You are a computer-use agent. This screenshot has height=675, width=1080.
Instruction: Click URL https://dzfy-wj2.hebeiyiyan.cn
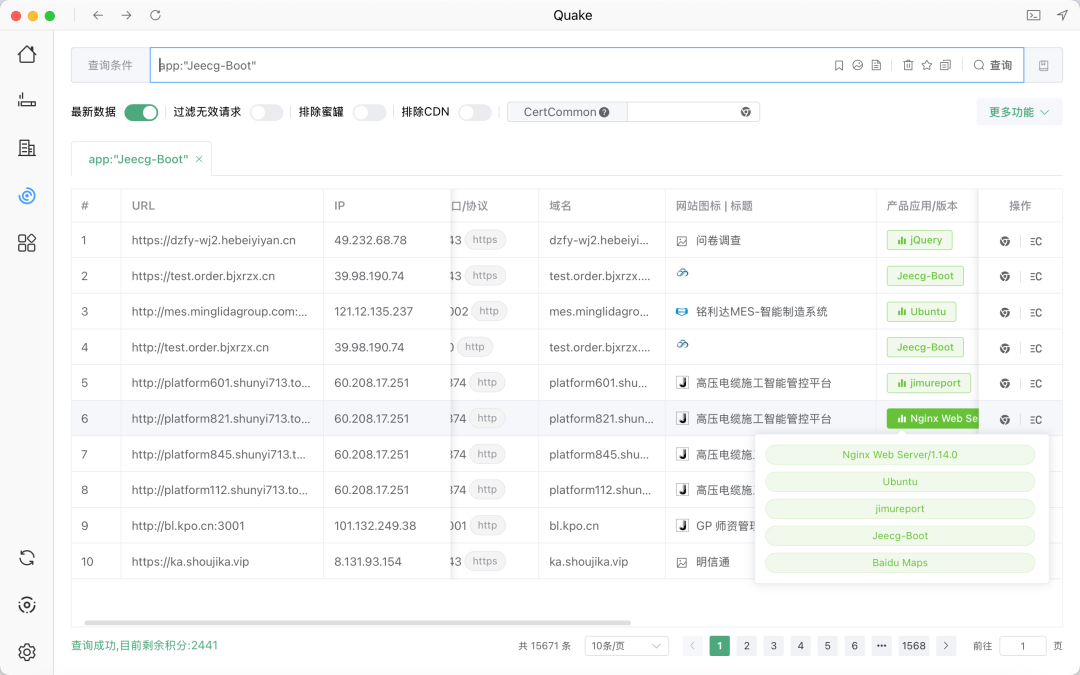pos(214,240)
